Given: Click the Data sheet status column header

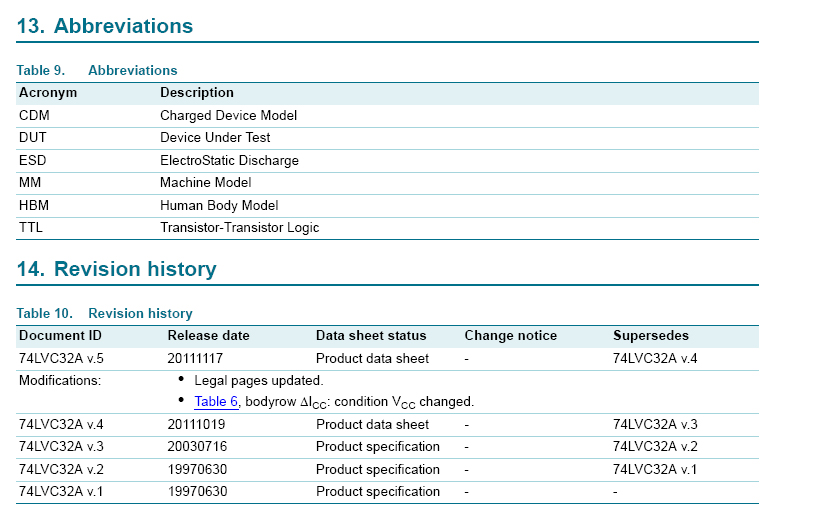Looking at the screenshot, I should coord(371,336).
